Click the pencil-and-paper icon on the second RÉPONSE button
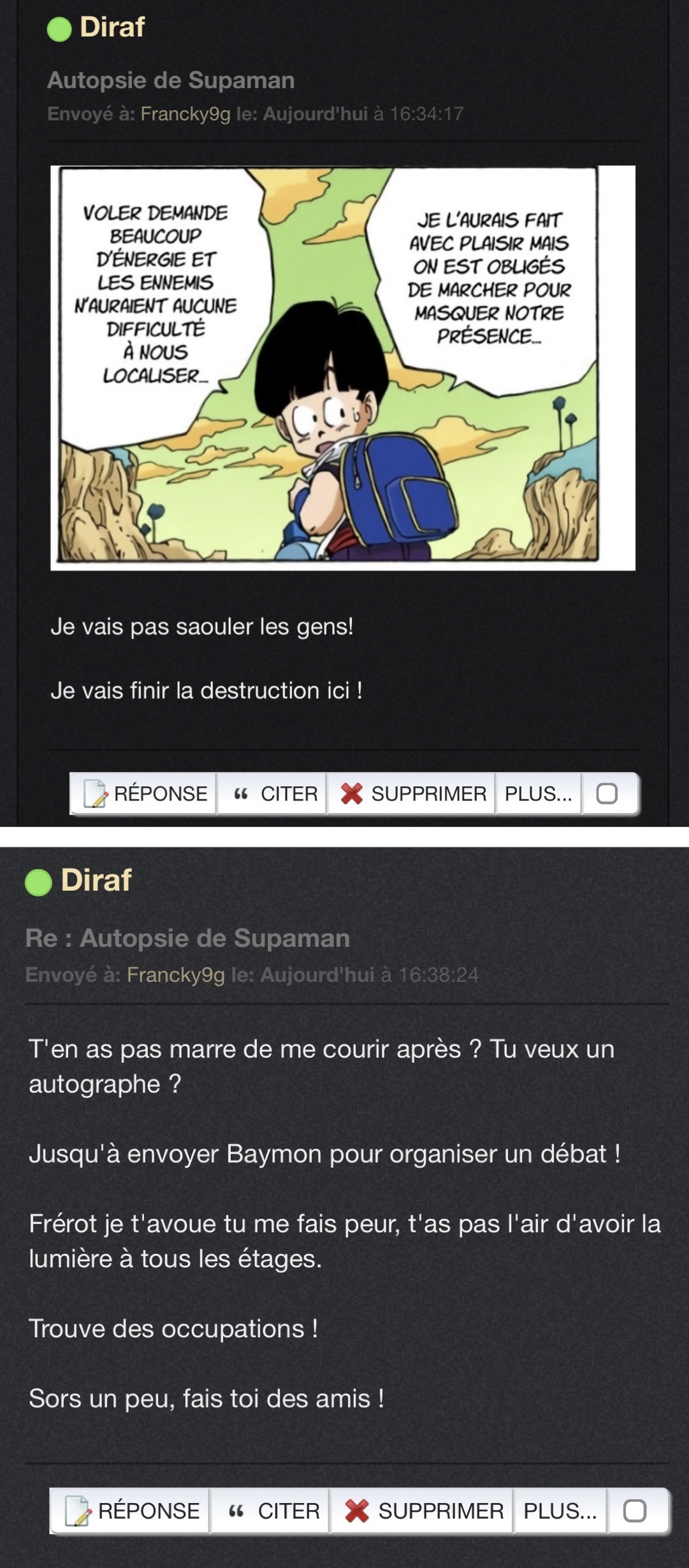 pos(78,1511)
